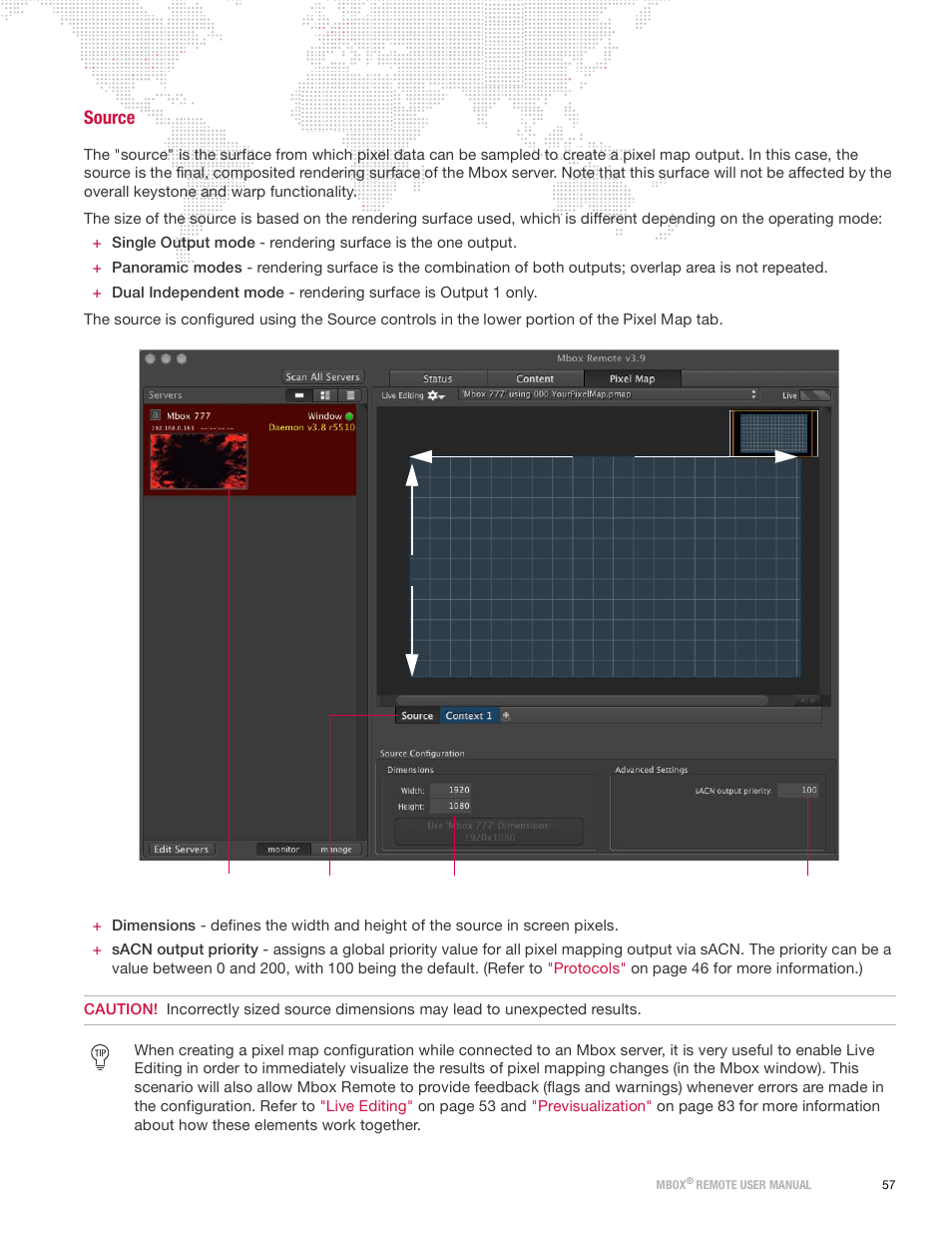Open the "Protocols" cross-reference link

click(587, 968)
